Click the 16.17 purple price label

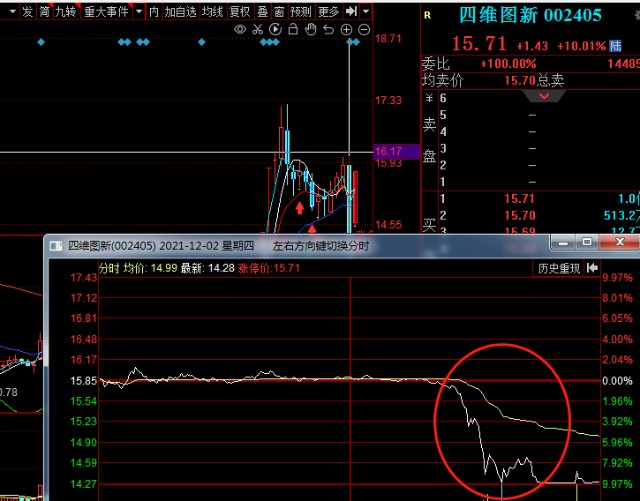tap(396, 151)
